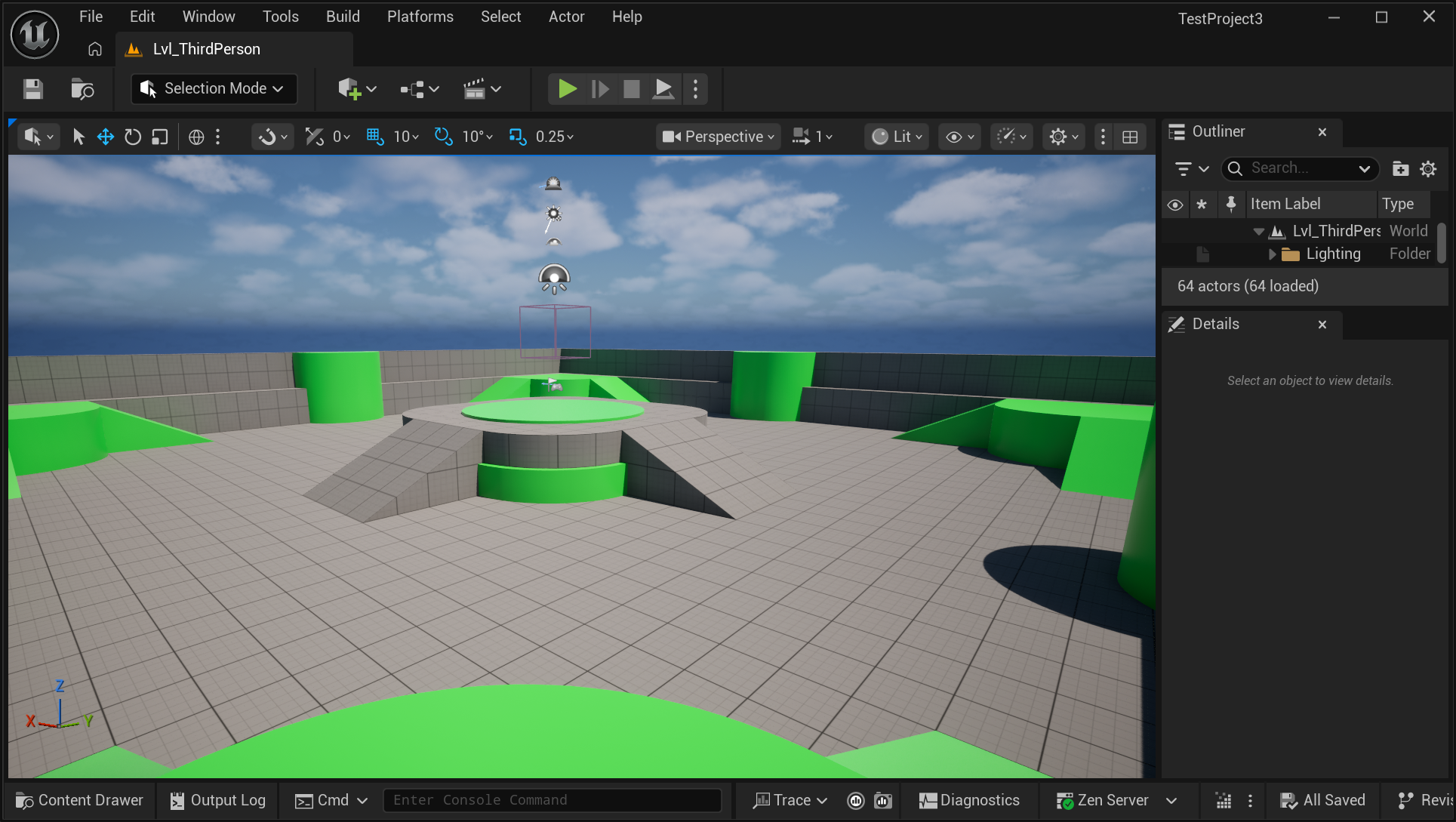Click the console command input field
Screen dimensions: 1456x822
click(551, 800)
